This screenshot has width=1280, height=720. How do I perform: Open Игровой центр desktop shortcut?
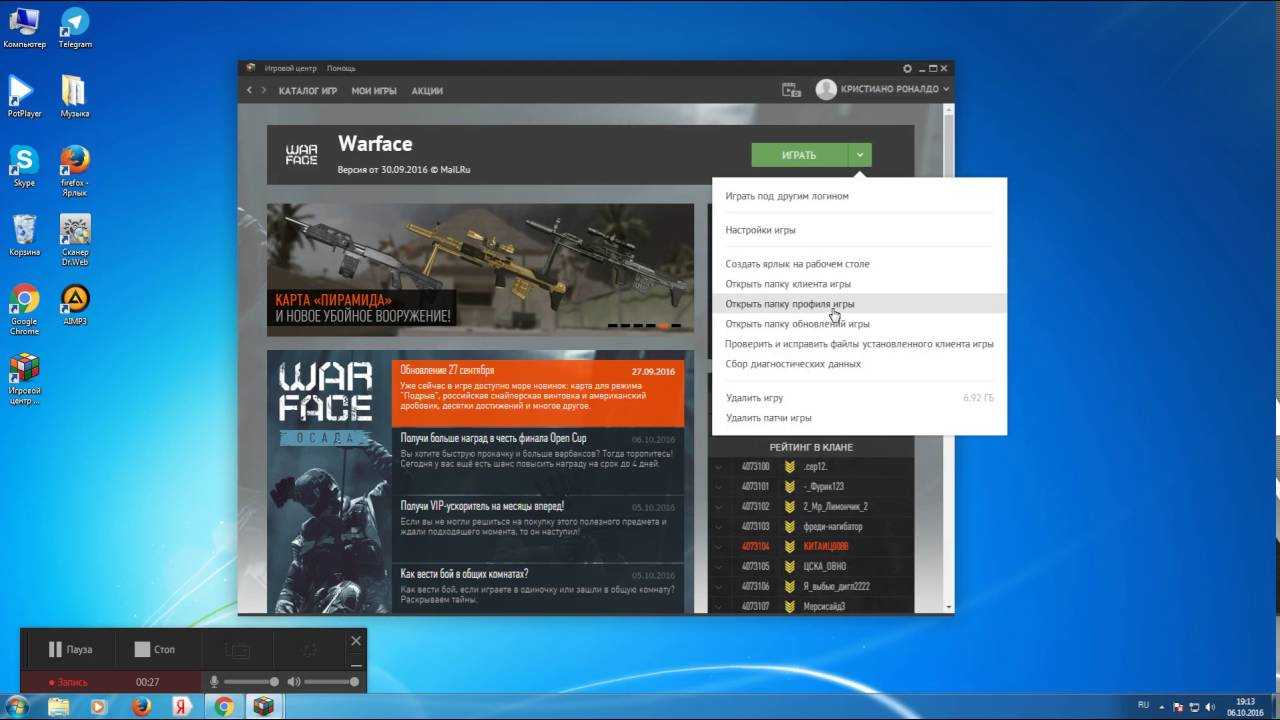click(24, 378)
